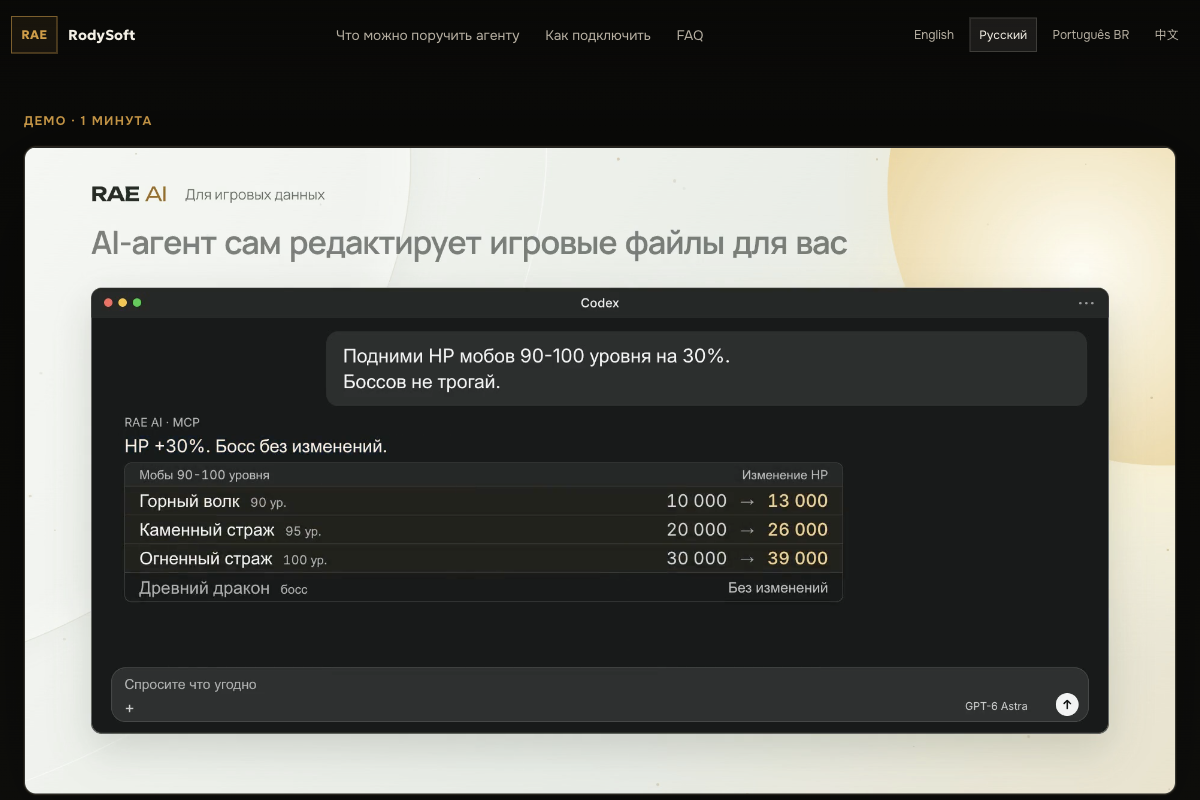Click the RAE logo badge
1200x800 pixels.
click(34, 35)
